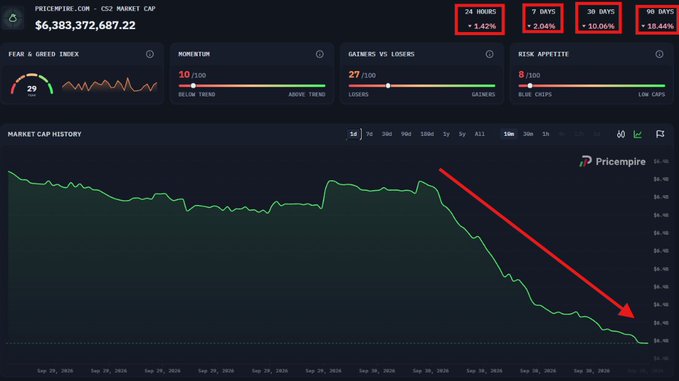Screen dimensions: 679x381
Task: Open Gainers vs Losers info icon
Action: [489, 54]
